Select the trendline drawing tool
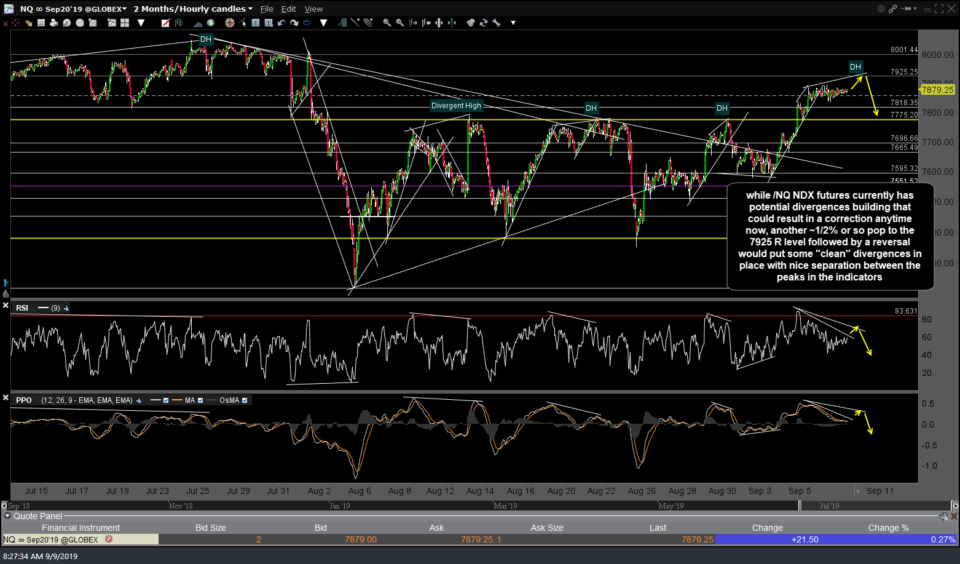This screenshot has height=564, width=960. tap(355, 23)
